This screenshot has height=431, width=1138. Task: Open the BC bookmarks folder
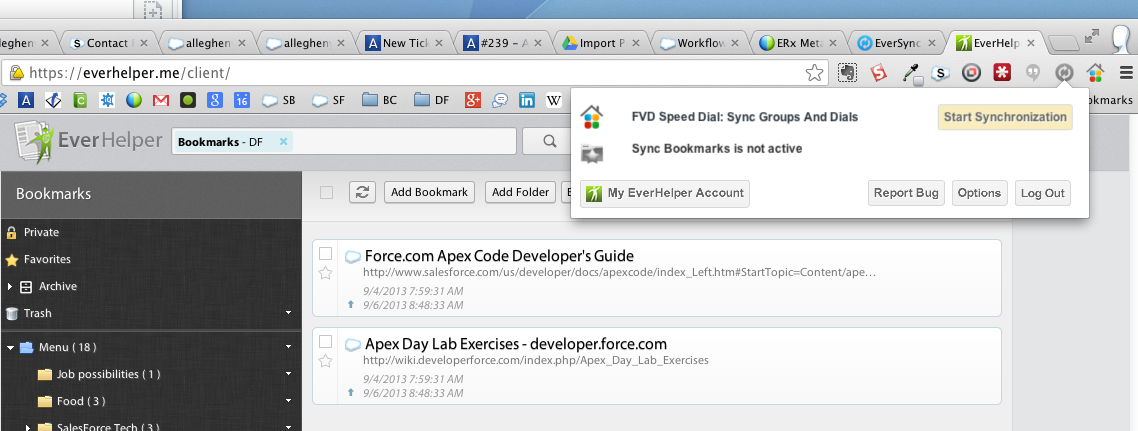click(x=380, y=101)
